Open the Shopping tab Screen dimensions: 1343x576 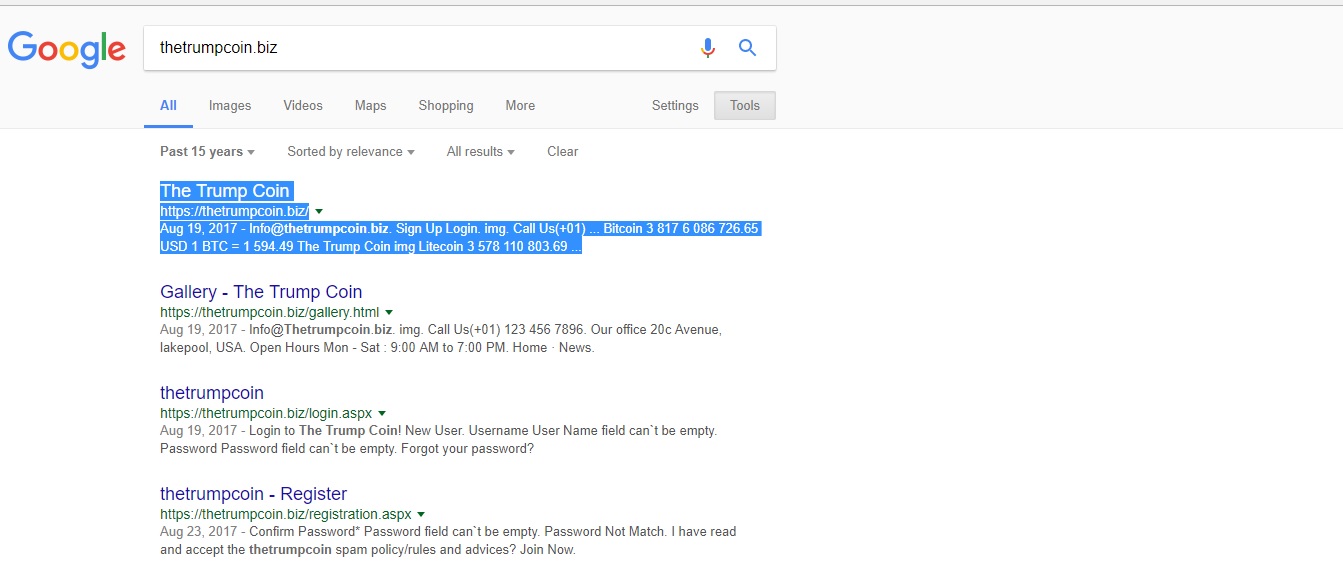click(446, 105)
